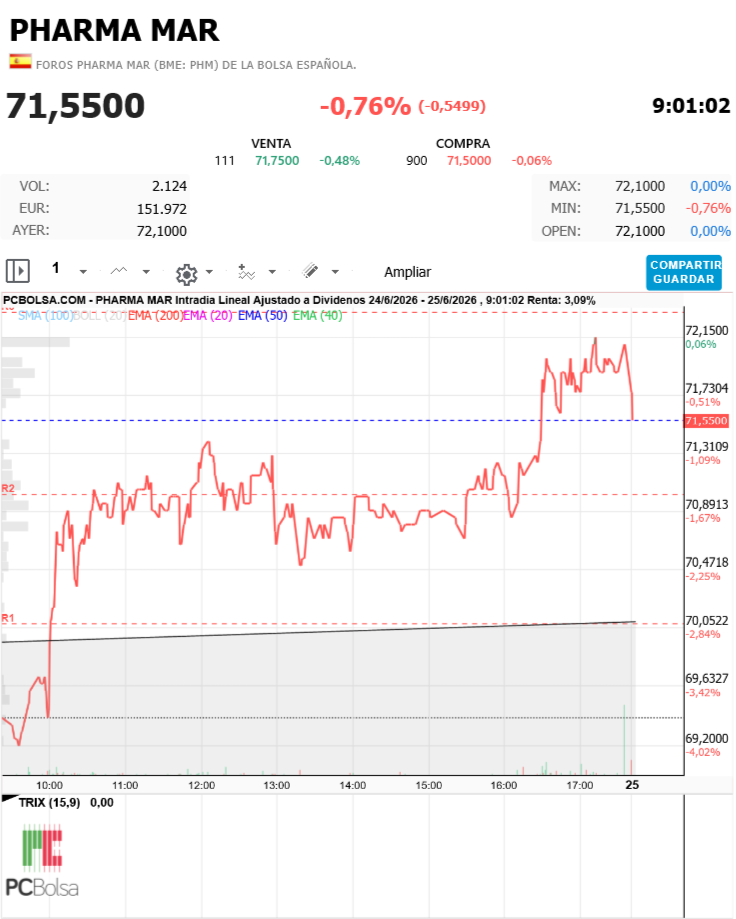Image resolution: width=736 pixels, height=919 pixels.
Task: Click the OPEN value 72,1000
Action: [x=640, y=231]
